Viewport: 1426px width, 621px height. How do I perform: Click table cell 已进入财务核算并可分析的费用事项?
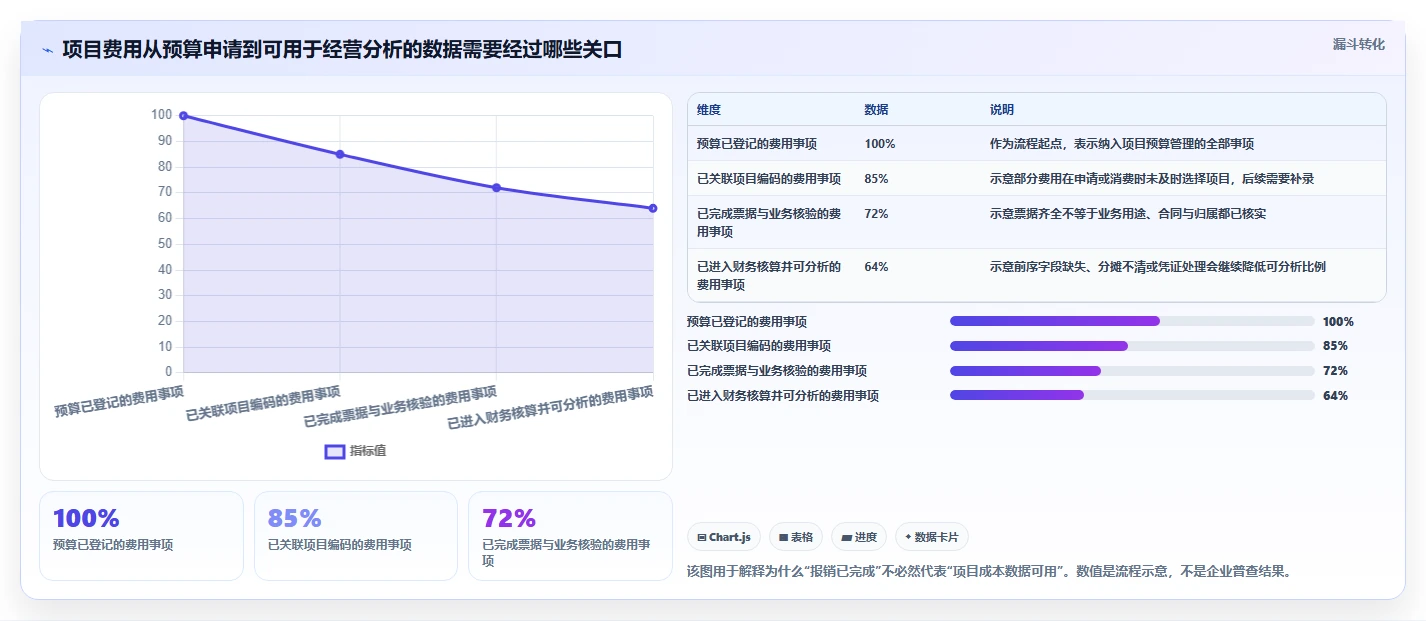(769, 276)
